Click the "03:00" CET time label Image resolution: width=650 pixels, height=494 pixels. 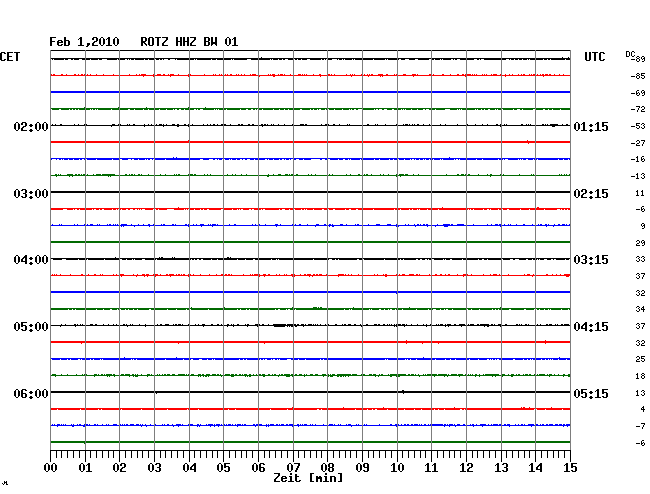31,194
